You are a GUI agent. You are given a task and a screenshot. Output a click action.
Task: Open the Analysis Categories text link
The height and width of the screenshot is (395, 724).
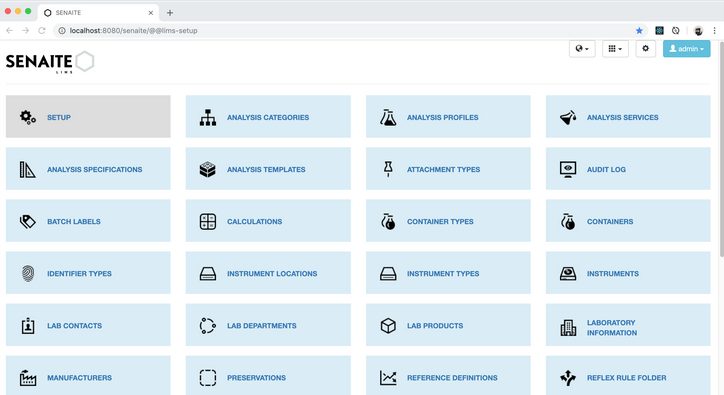268,117
